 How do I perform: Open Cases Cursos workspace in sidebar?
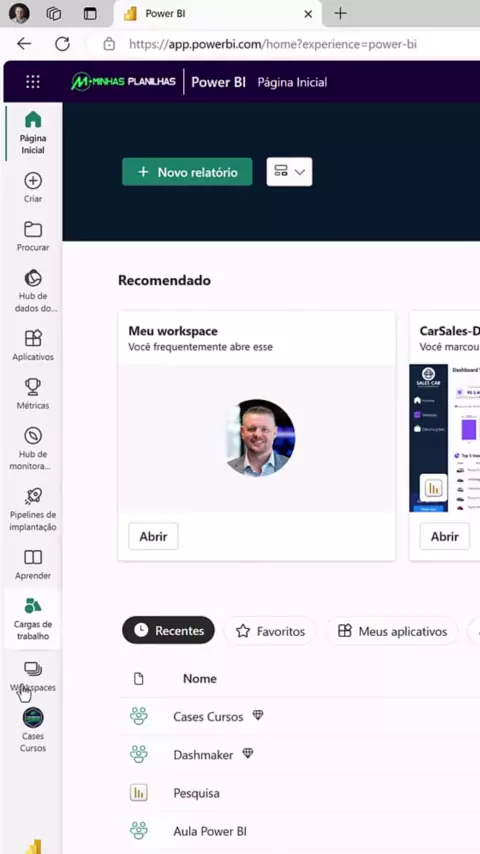(33, 730)
